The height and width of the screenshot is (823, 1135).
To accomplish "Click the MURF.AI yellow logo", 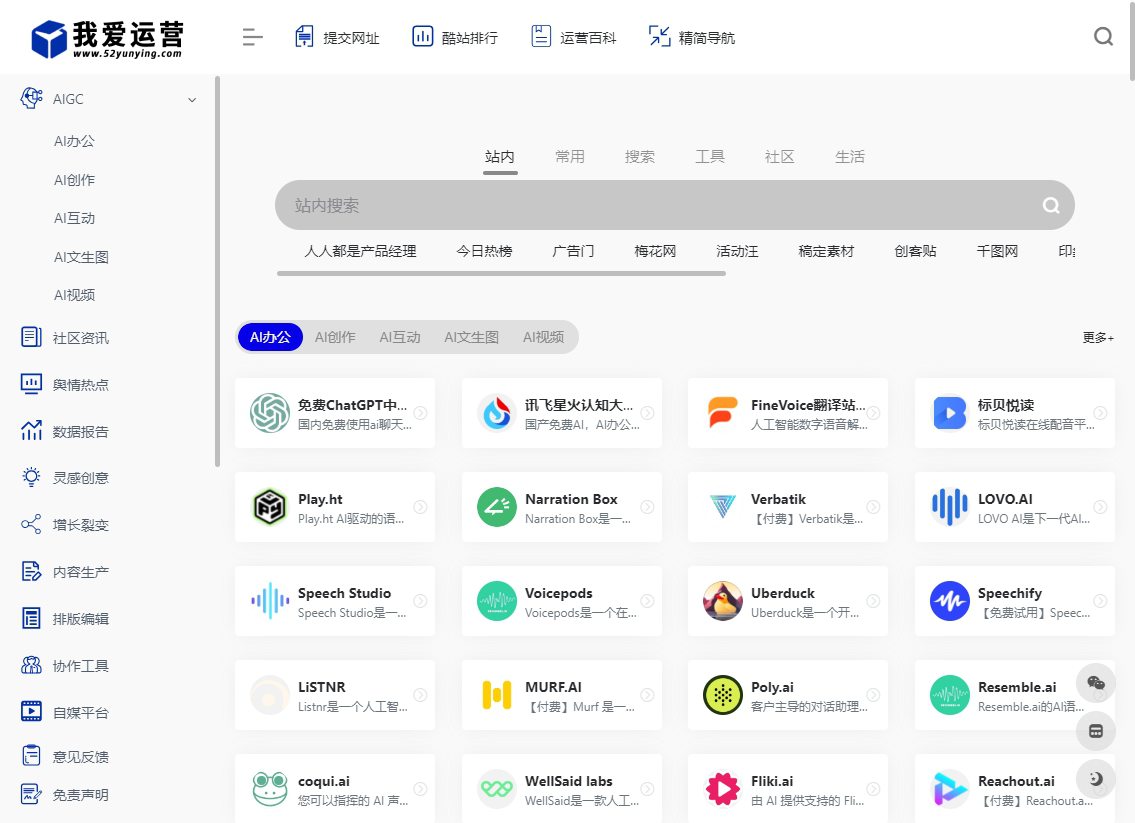I will [497, 695].
